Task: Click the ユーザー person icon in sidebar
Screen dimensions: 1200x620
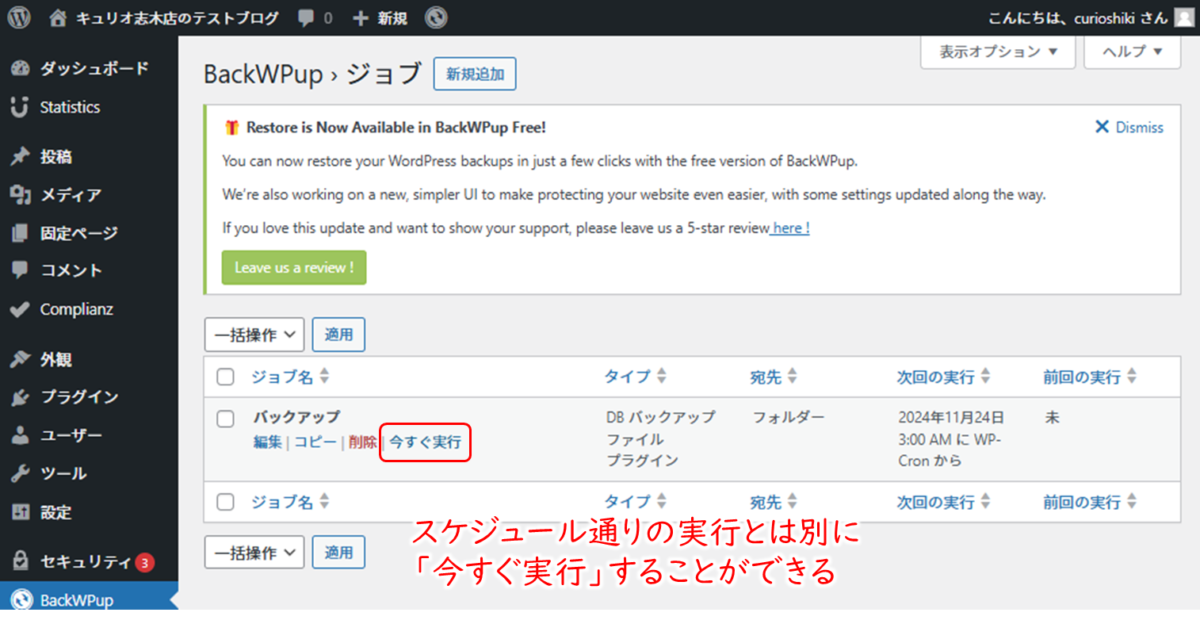Action: [19, 436]
